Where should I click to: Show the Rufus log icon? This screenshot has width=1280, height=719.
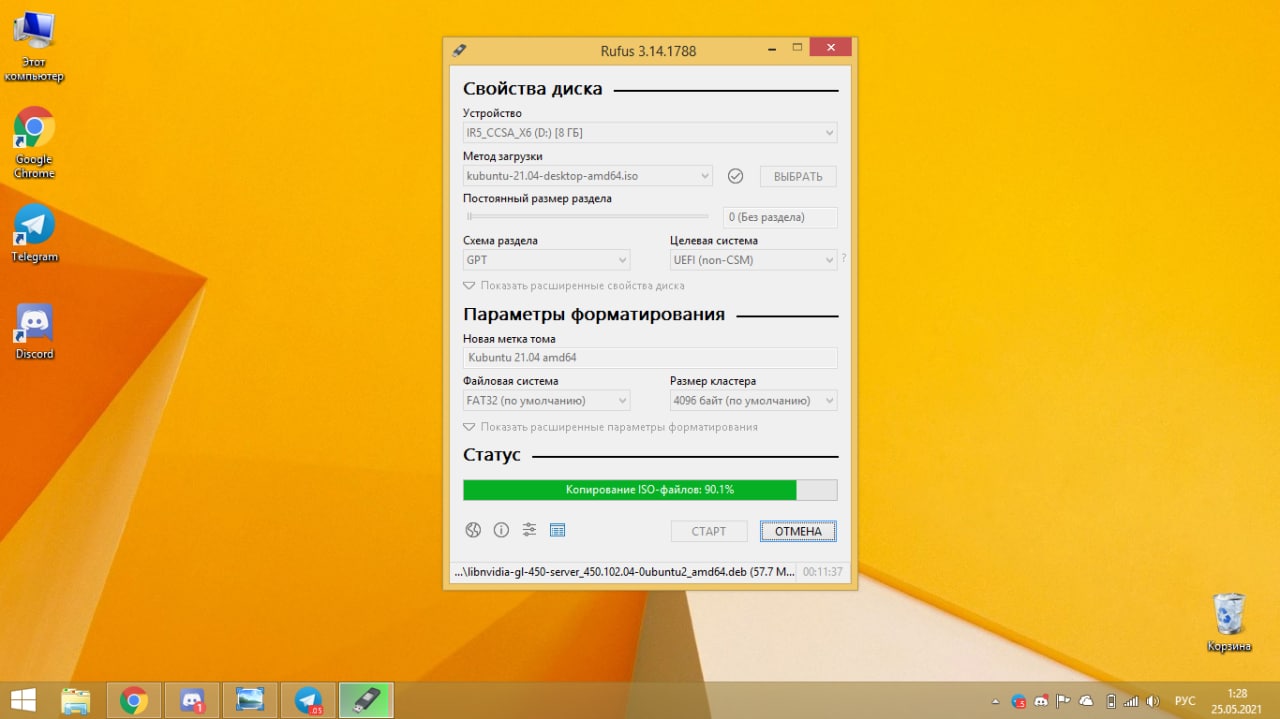[558, 530]
